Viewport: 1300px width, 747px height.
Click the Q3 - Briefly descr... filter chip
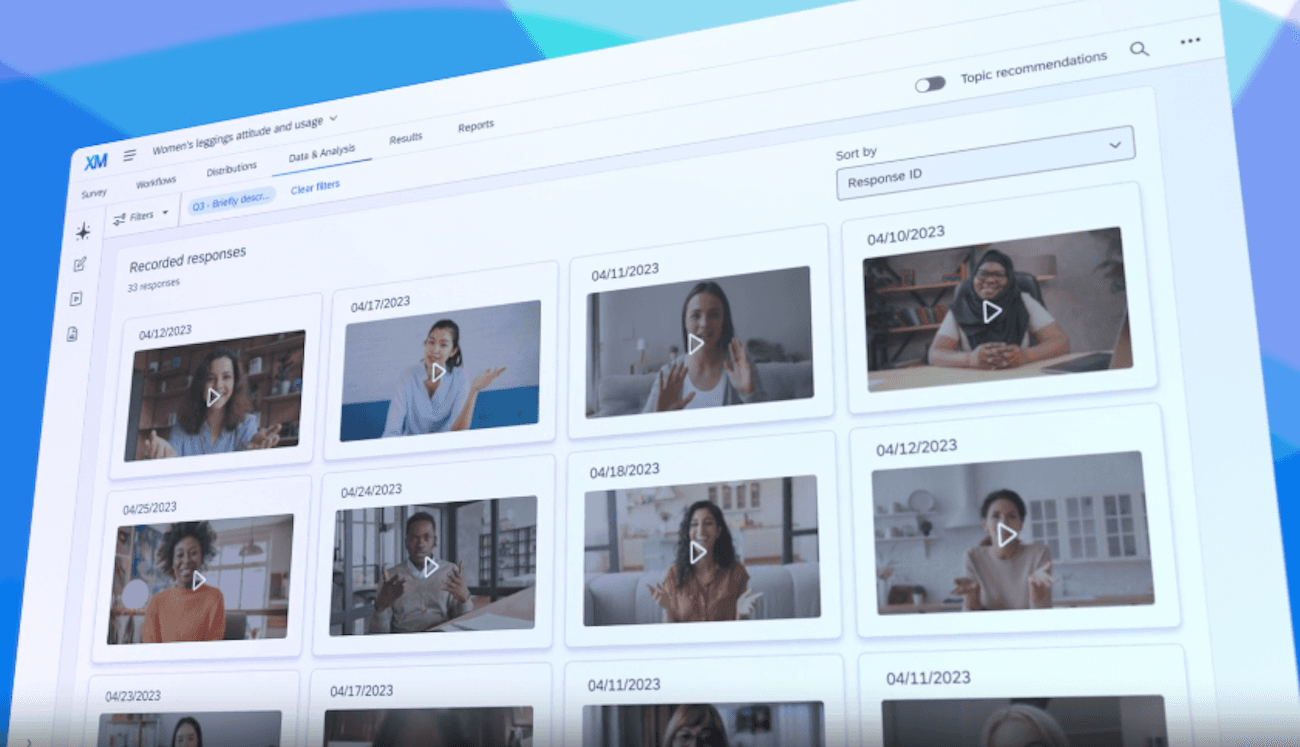click(231, 201)
